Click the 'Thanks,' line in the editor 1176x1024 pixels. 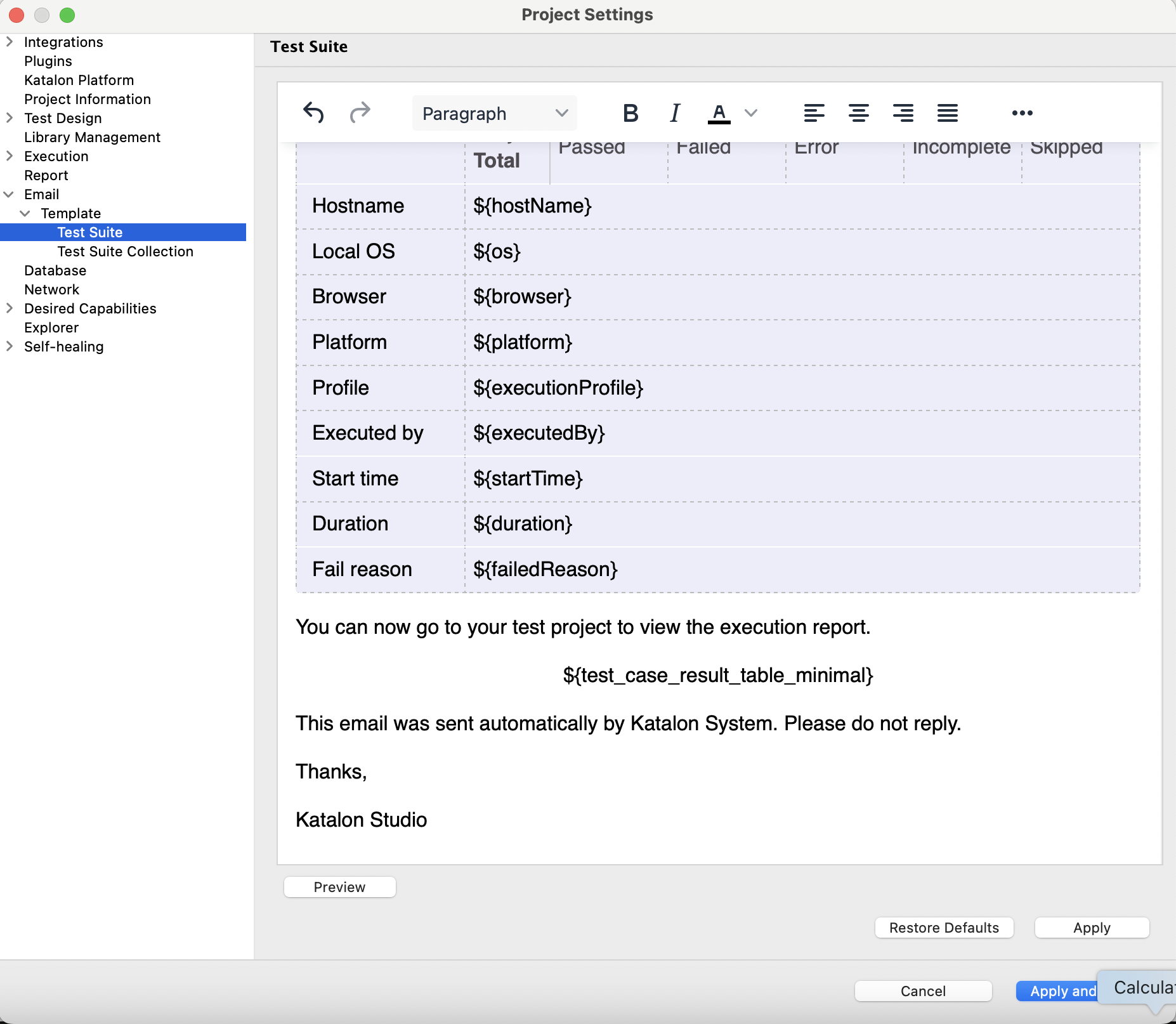click(331, 771)
